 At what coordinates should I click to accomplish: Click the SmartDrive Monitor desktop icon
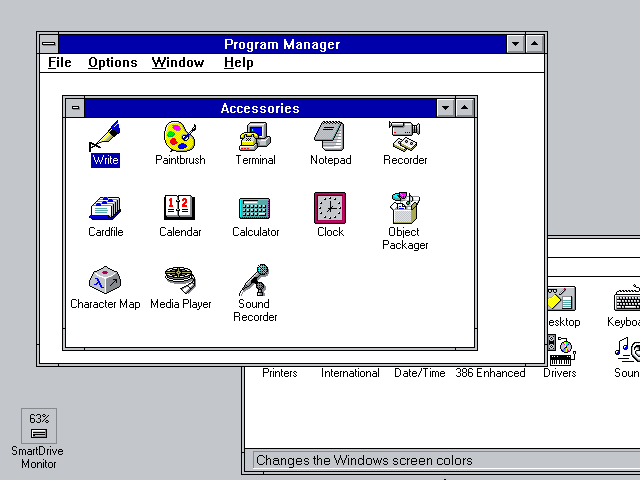39,426
